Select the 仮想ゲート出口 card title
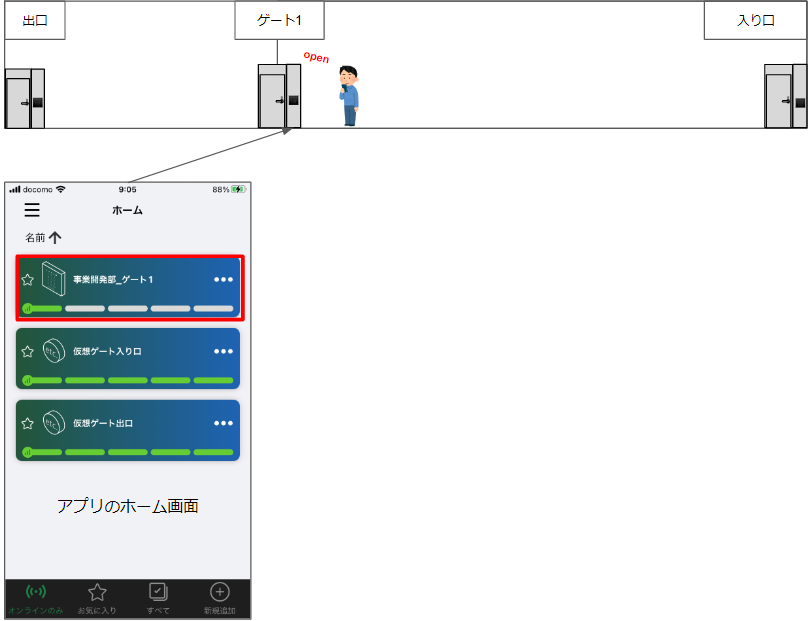Viewport: 811px width, 621px height. click(x=103, y=423)
